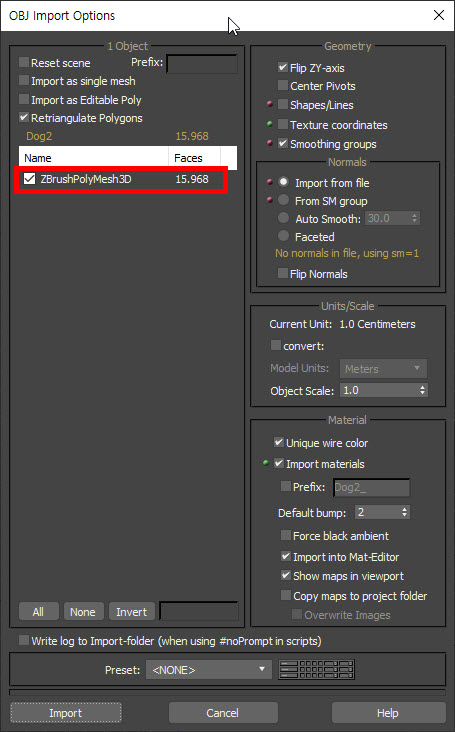Click the object Prefix input field
Screen dimensions: 455x732
click(202, 64)
